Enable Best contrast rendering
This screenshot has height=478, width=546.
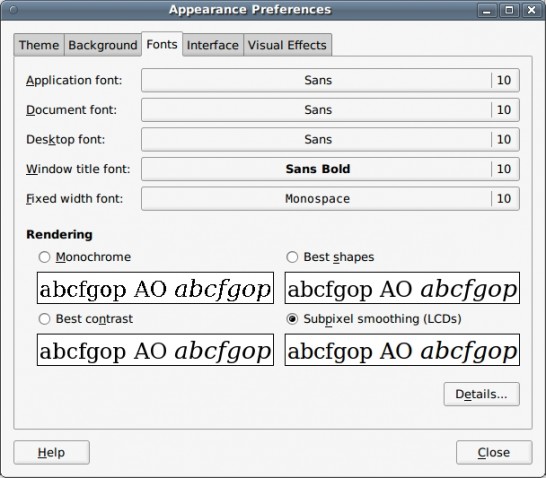pyautogui.click(x=86, y=319)
